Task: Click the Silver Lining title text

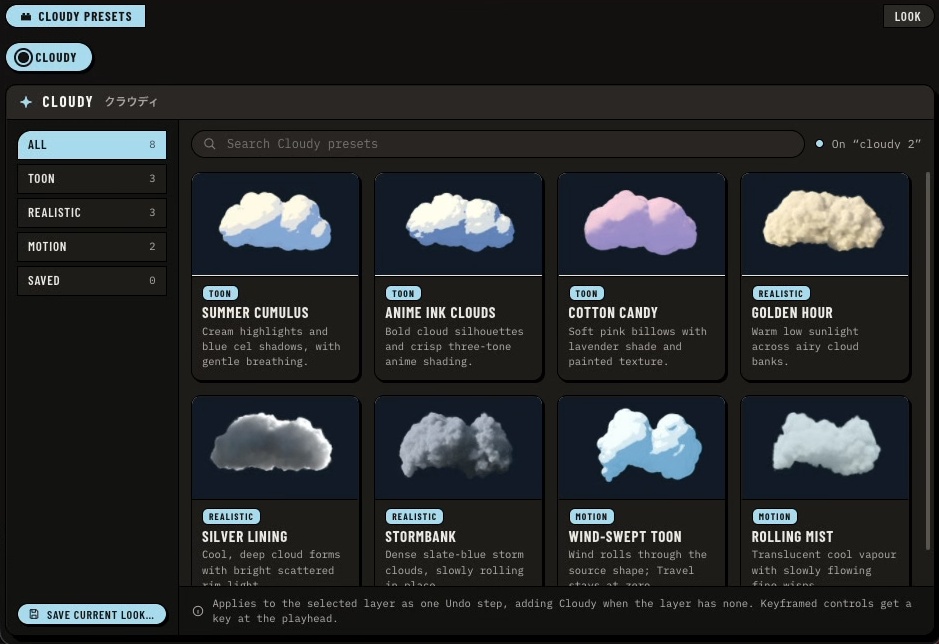Action: pos(244,537)
